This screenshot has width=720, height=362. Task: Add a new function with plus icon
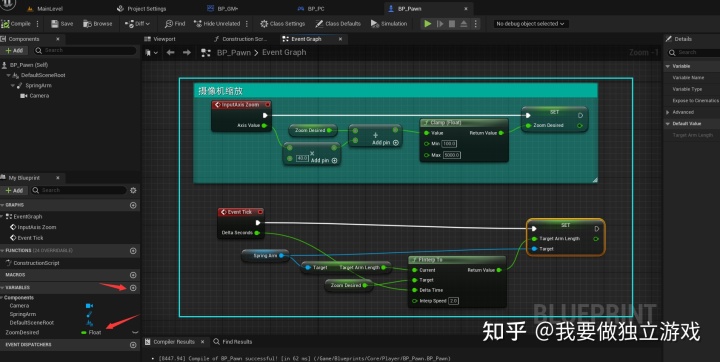click(133, 251)
